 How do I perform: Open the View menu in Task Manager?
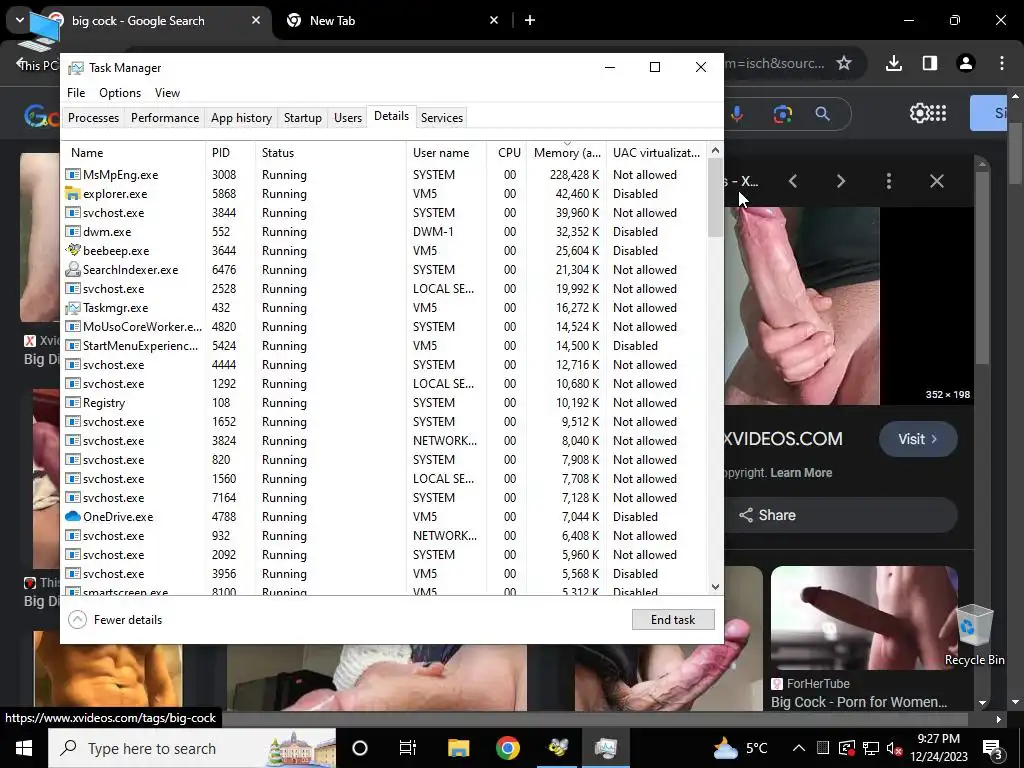point(167,93)
